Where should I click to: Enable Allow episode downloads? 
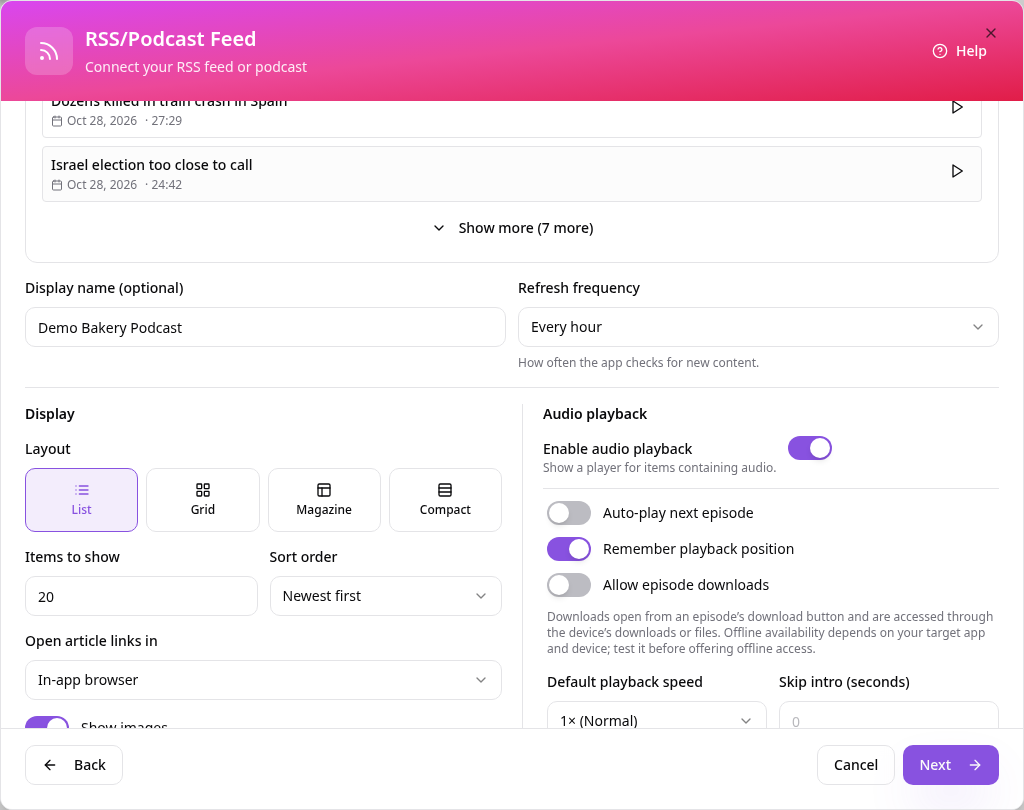click(x=569, y=585)
